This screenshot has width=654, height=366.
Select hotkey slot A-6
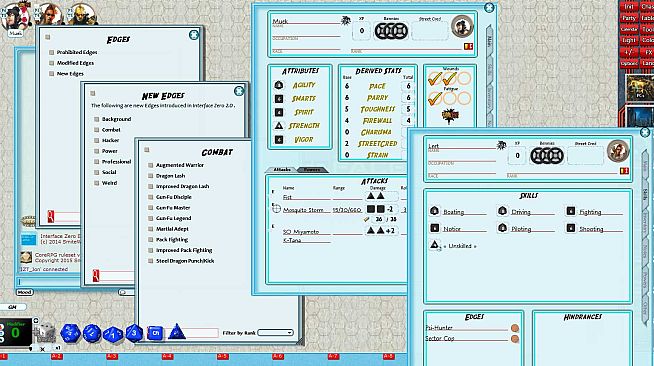278,356
